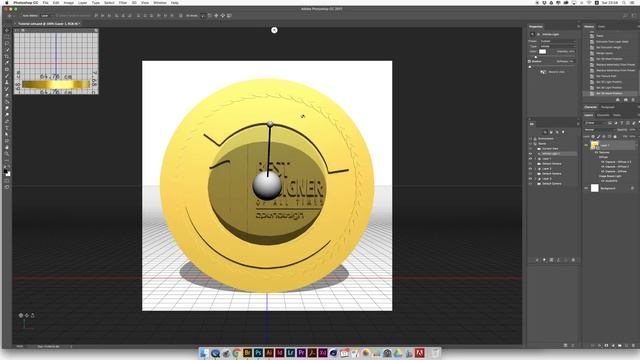Open the Layers Kind filter dropdown

(595, 123)
